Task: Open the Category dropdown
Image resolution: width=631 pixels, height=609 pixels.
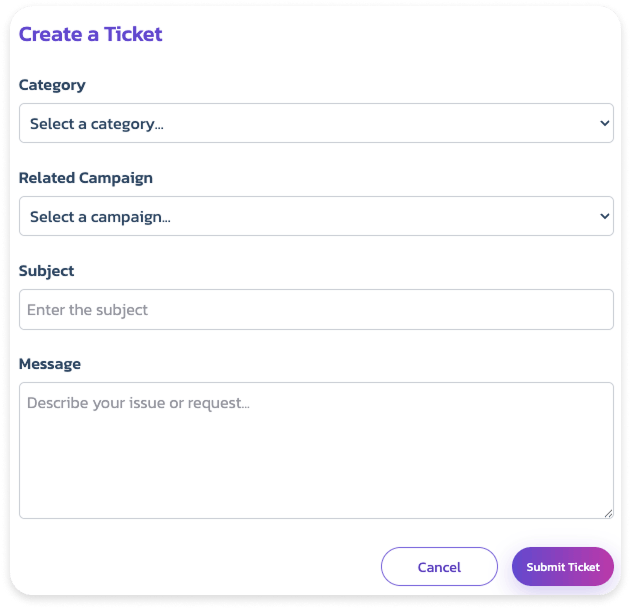Action: click(316, 123)
